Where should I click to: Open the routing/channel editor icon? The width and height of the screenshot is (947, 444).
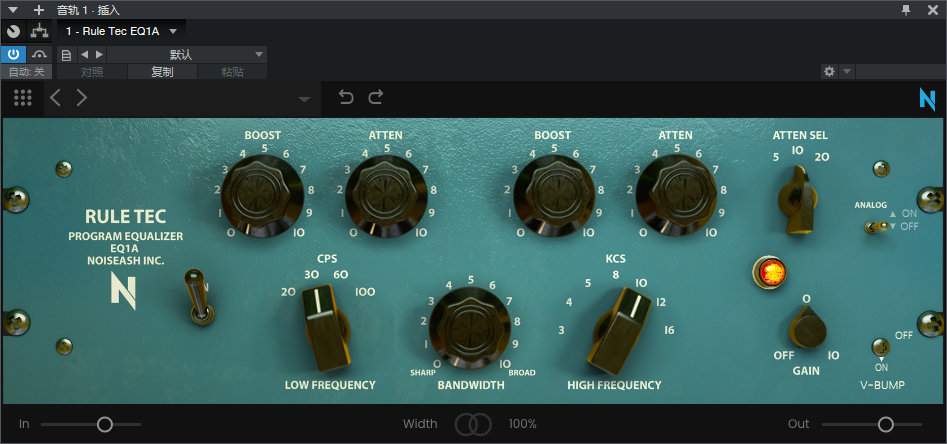coord(40,31)
